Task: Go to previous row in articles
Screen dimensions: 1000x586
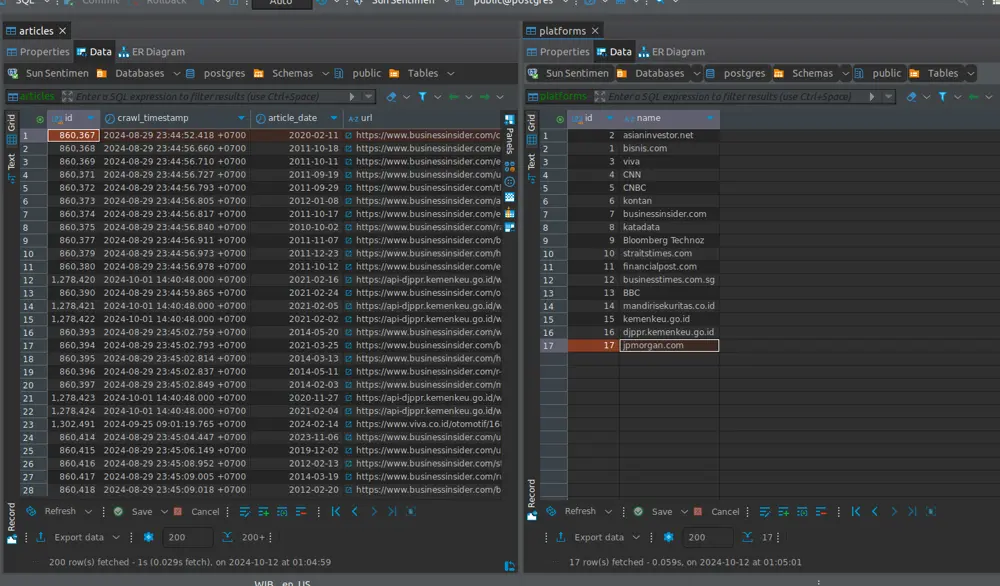Action: coord(355,511)
